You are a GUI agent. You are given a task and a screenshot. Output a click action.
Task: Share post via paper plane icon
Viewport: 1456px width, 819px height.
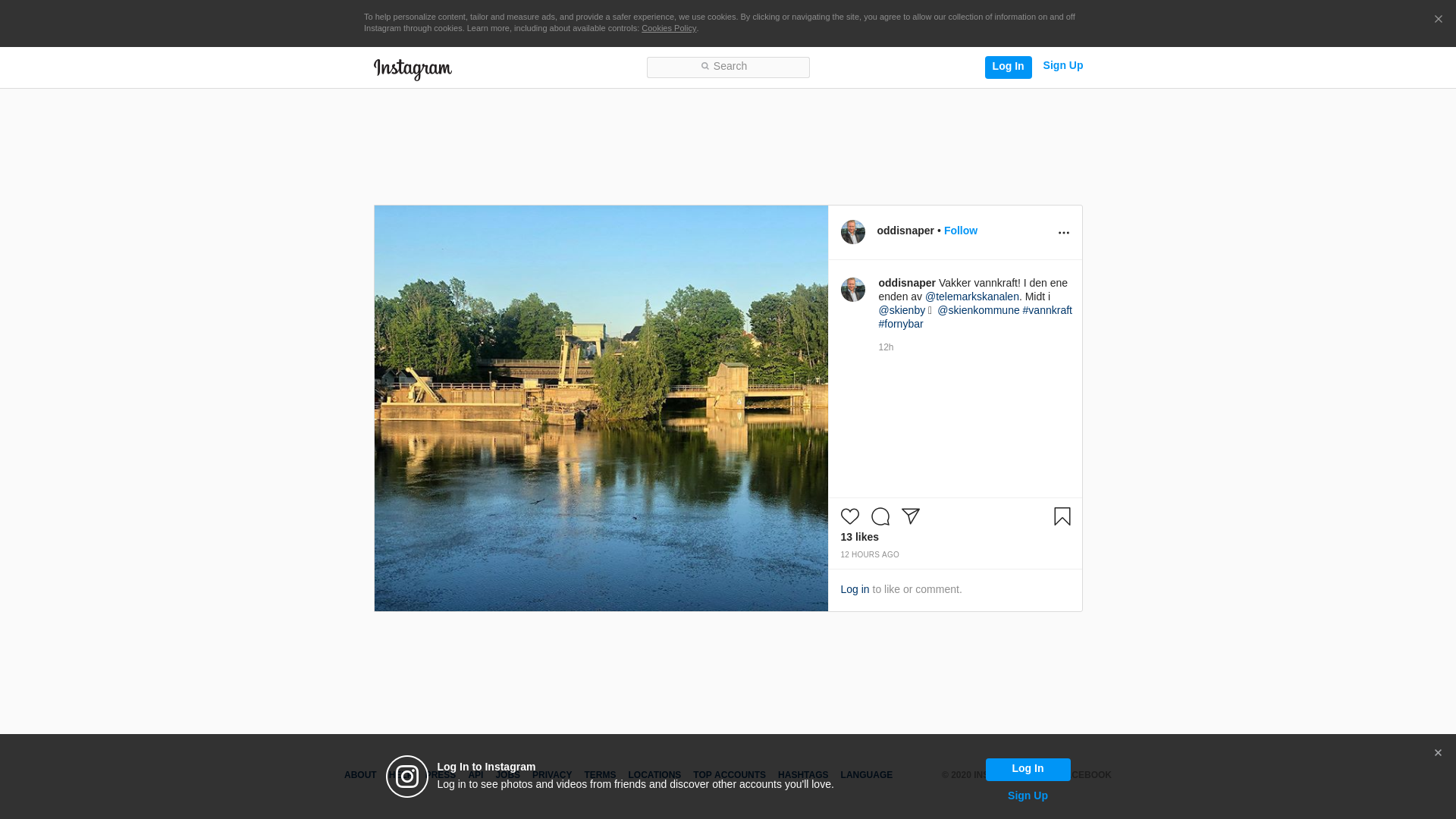[x=910, y=516]
